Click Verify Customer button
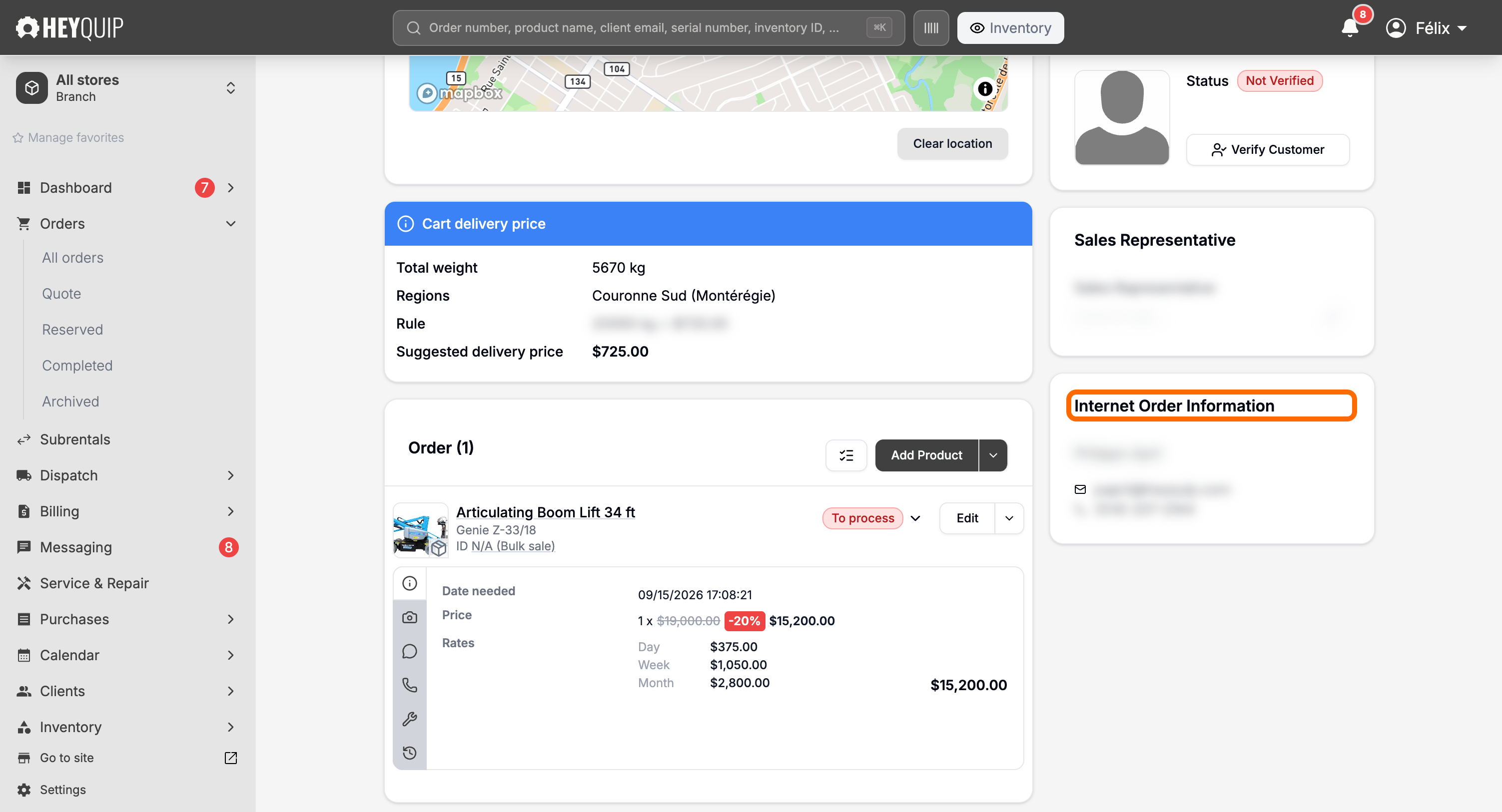The width and height of the screenshot is (1502, 812). 1268,149
